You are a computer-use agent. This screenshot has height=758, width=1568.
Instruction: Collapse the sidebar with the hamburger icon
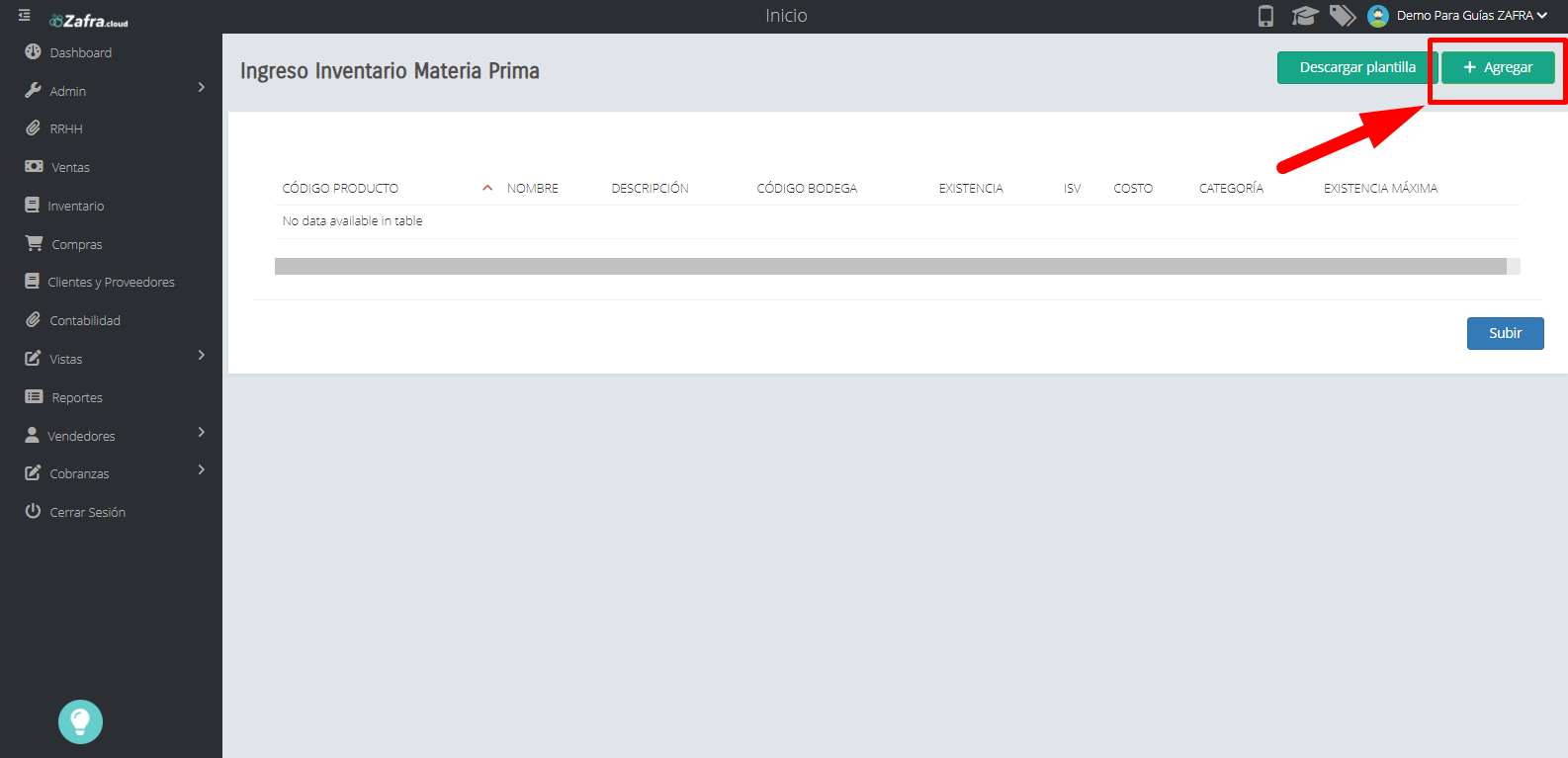[x=25, y=16]
